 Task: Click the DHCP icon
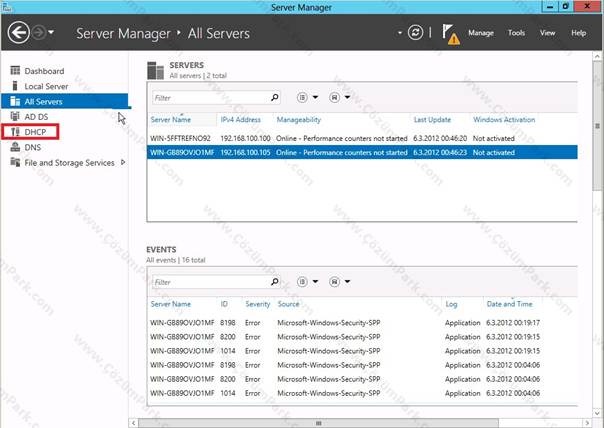pyautogui.click(x=15, y=132)
